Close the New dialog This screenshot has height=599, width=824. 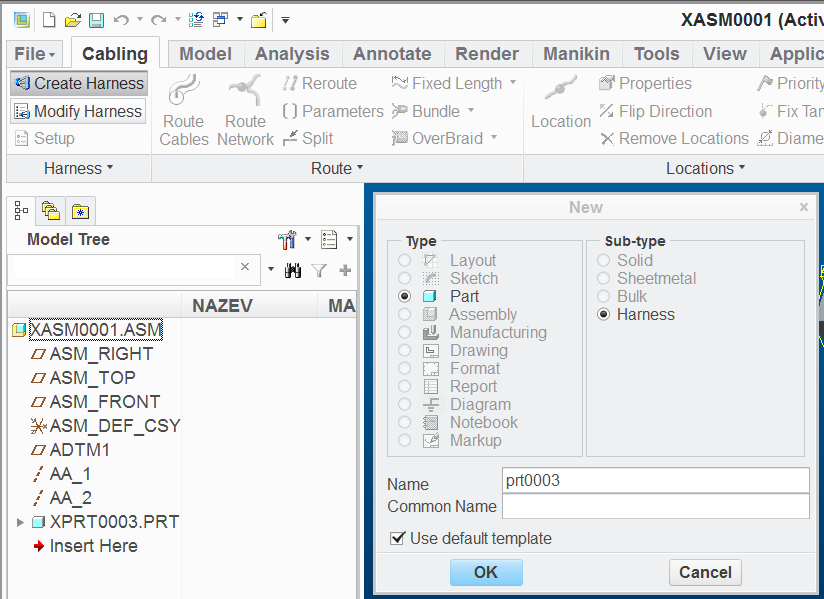click(x=804, y=207)
